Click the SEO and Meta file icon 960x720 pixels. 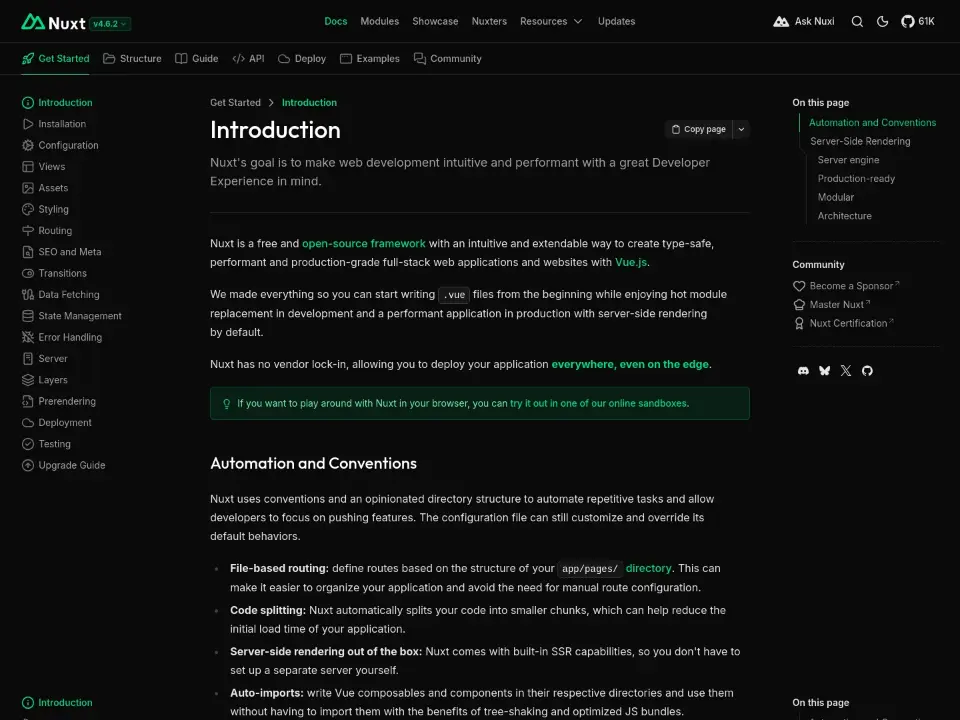coord(28,252)
